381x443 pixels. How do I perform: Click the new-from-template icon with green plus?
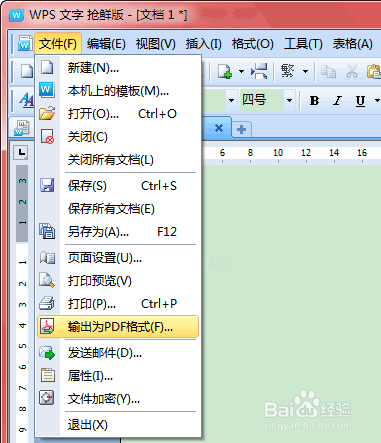click(x=225, y=71)
